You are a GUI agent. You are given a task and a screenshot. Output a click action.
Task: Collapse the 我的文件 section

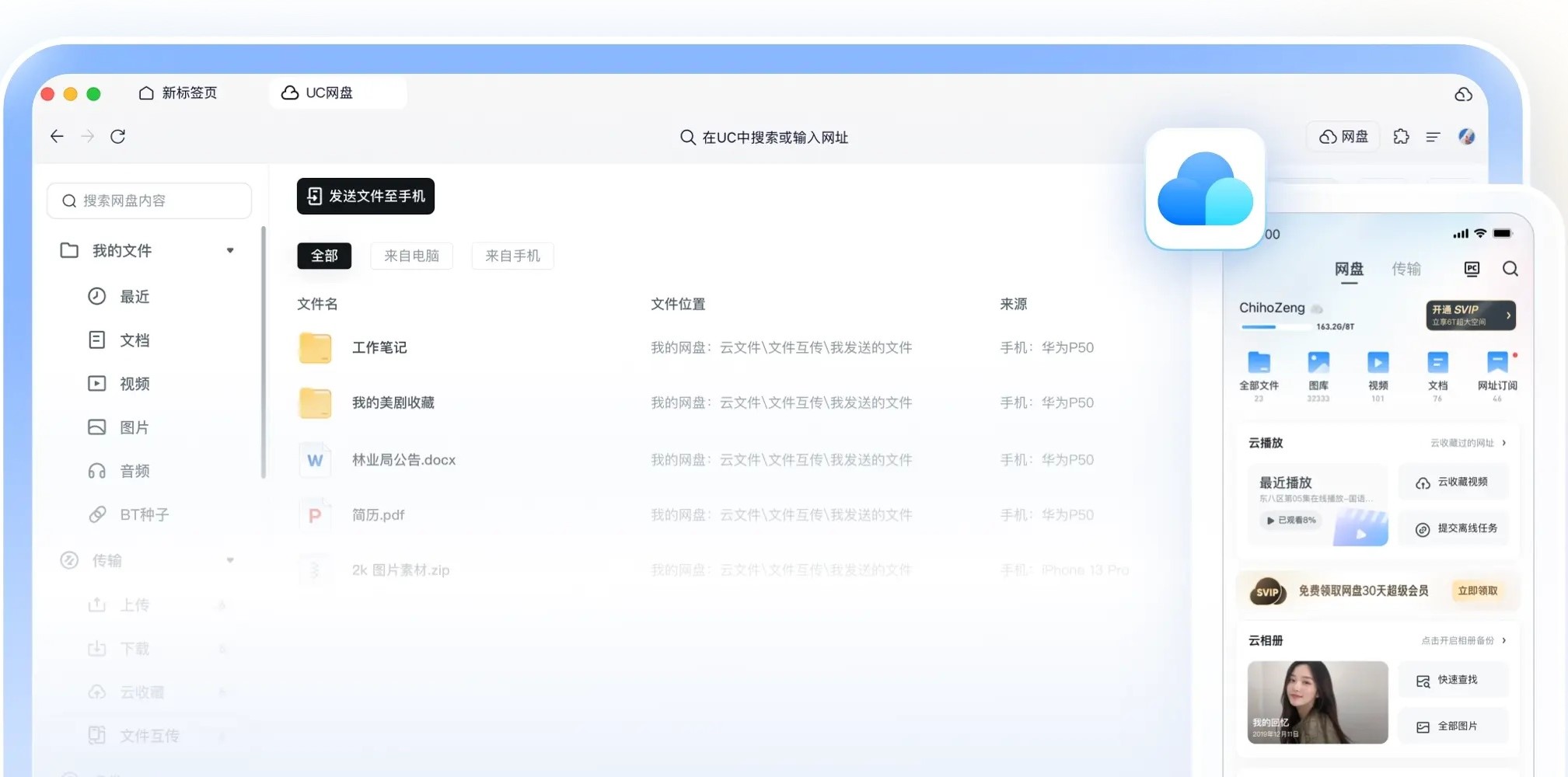(231, 250)
